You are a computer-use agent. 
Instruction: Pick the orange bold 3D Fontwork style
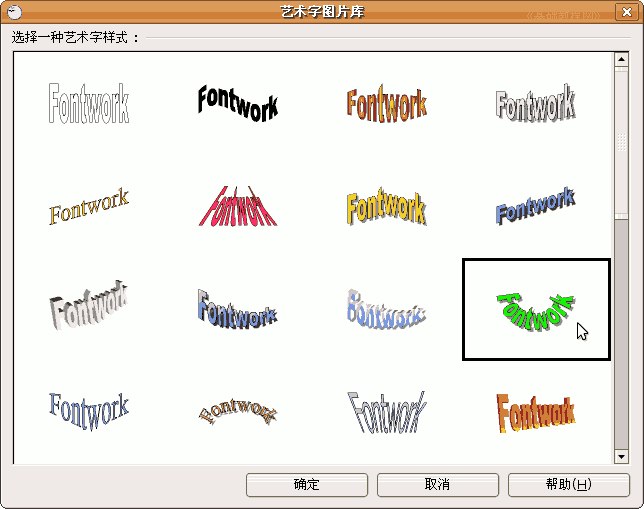[x=535, y=411]
